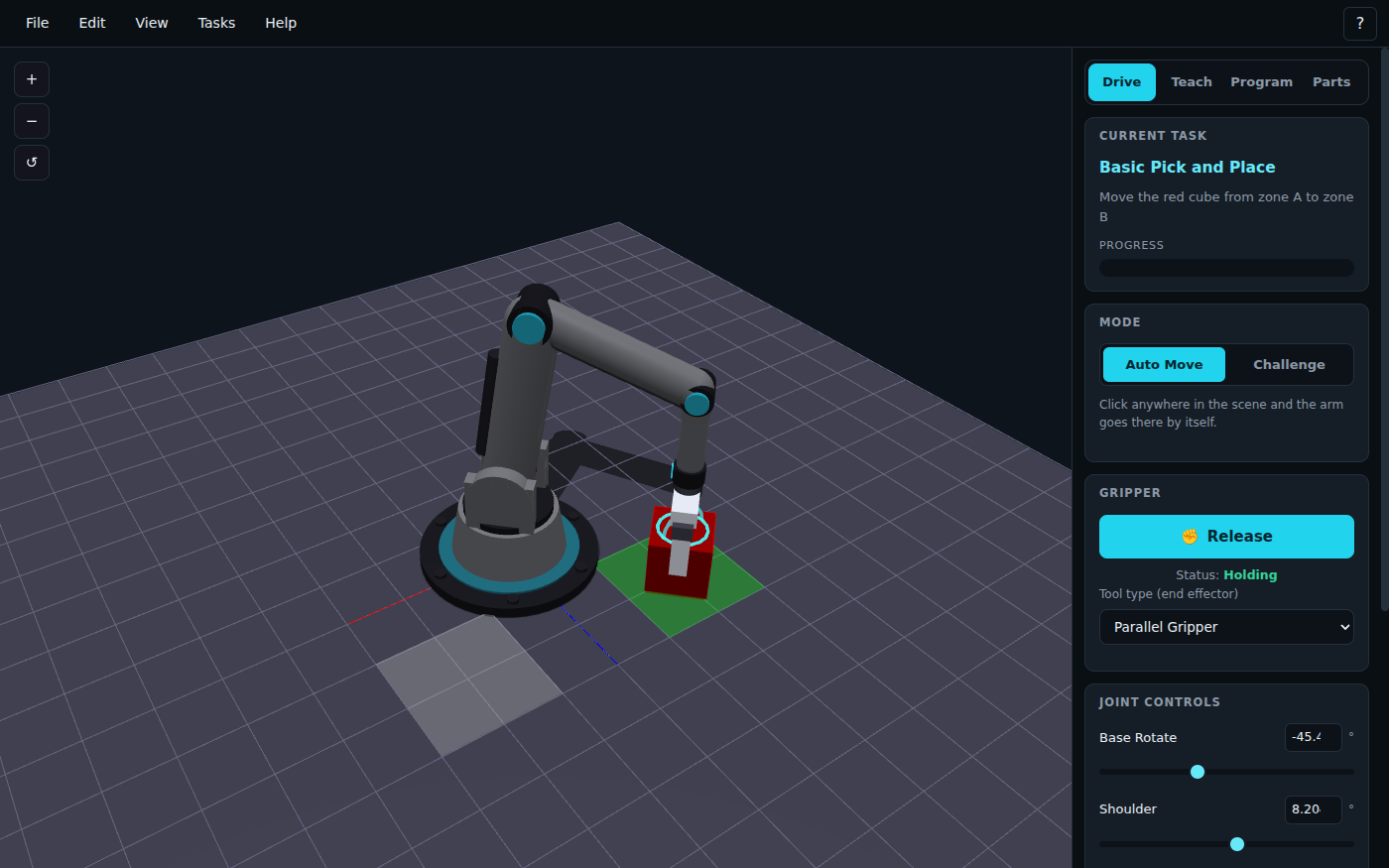Click the 'JOINT CONTROLS' heading
Viewport: 1389px width, 868px height.
1159,702
